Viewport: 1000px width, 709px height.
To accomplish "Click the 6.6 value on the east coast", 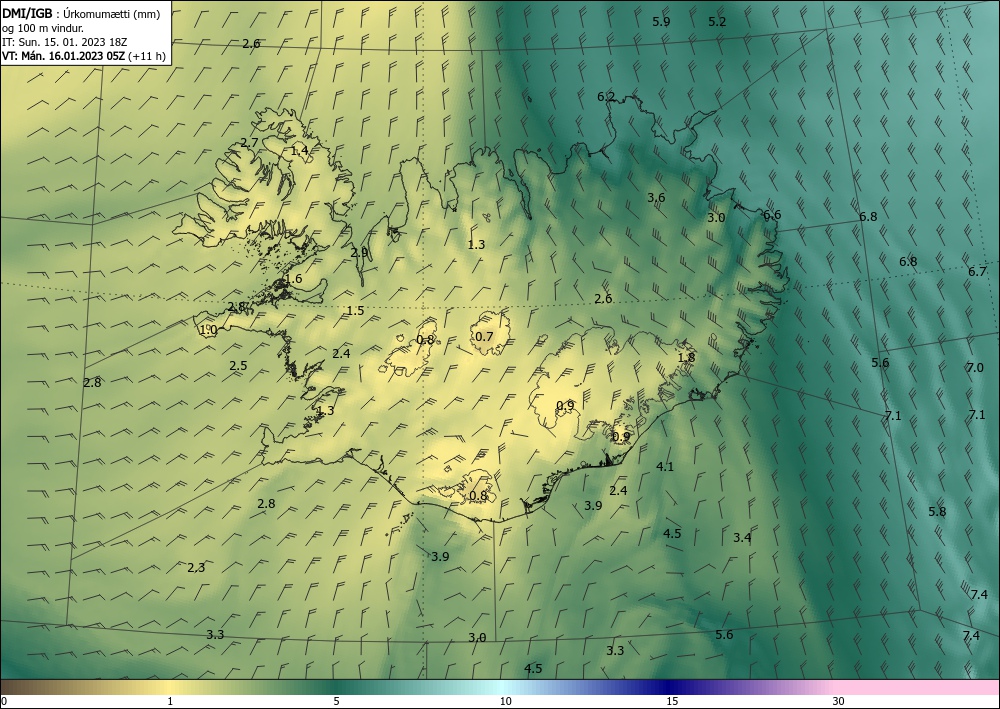I will (x=772, y=215).
